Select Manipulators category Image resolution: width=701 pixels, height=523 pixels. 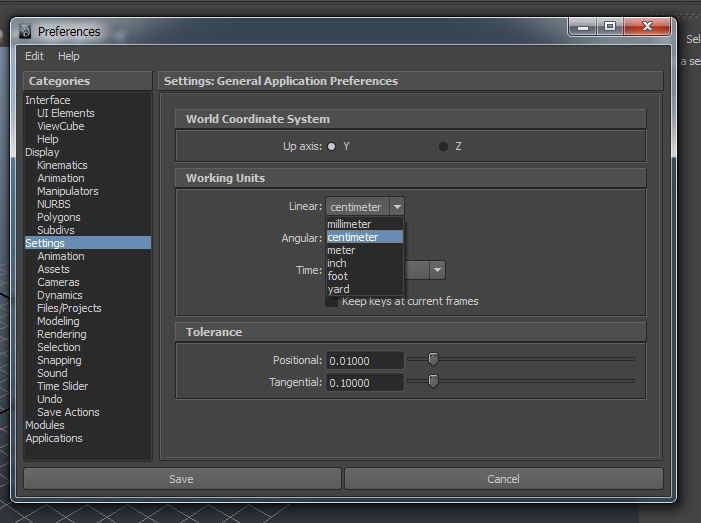tap(88, 191)
